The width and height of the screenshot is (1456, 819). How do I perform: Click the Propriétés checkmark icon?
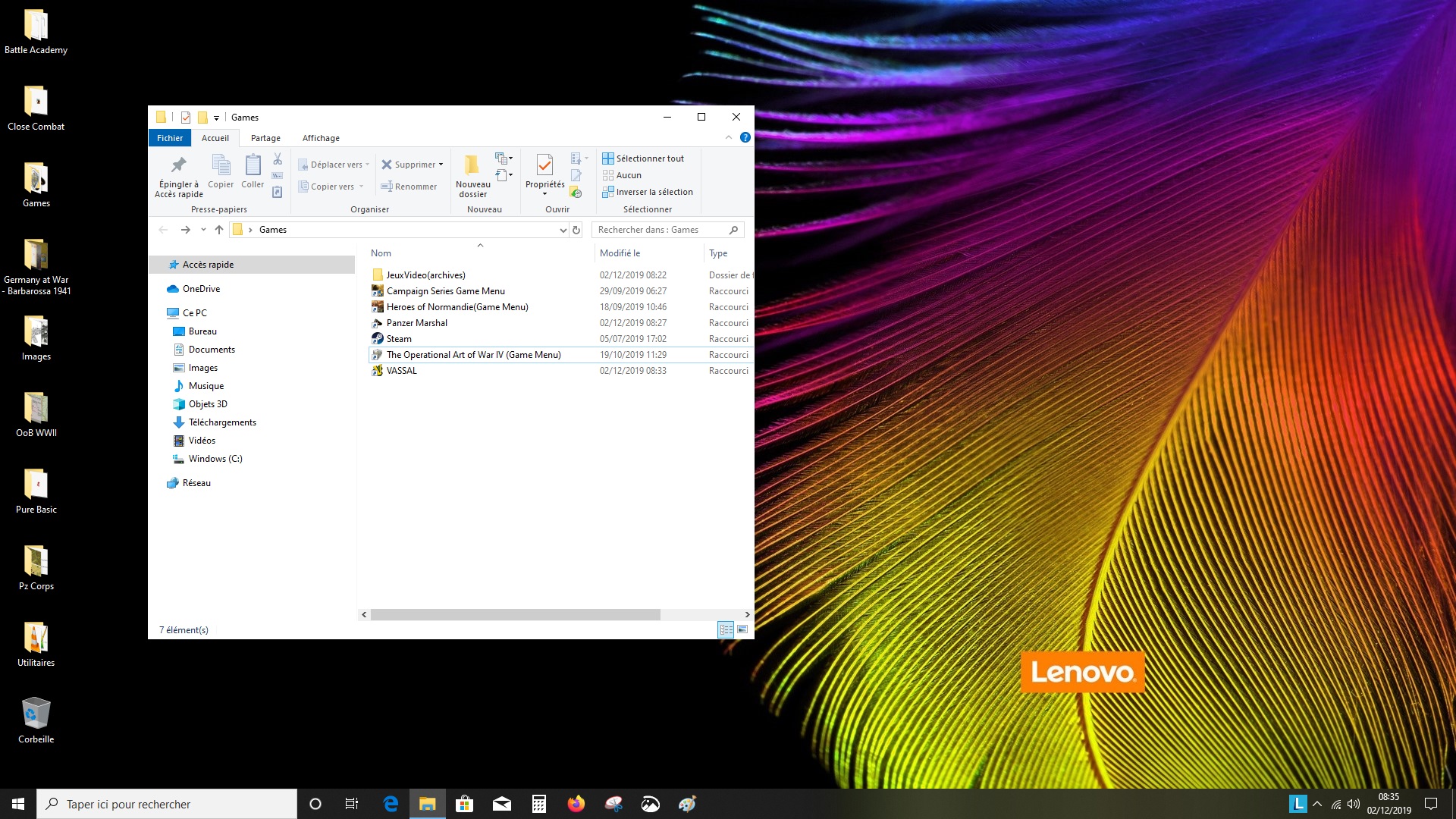point(544,165)
